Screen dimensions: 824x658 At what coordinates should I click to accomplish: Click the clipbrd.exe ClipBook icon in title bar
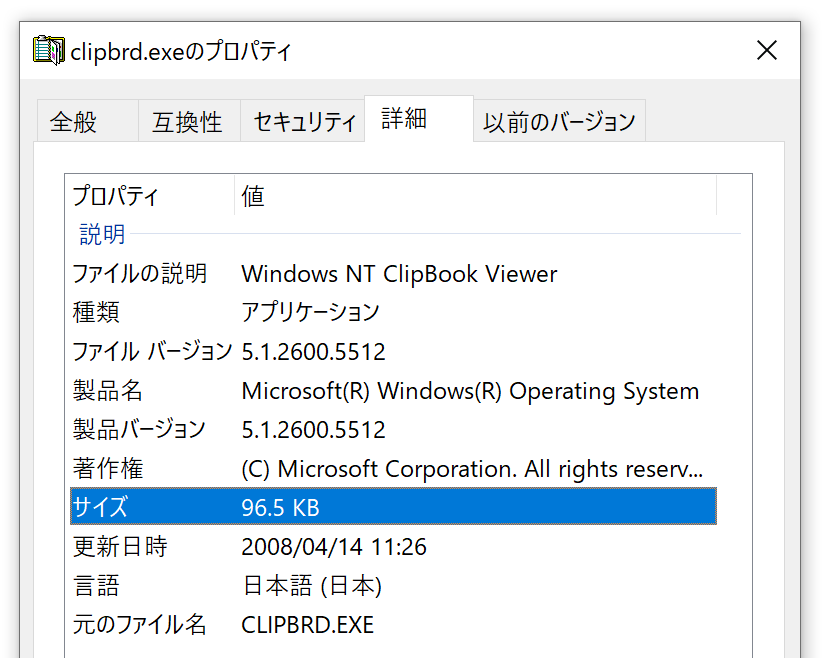48,50
